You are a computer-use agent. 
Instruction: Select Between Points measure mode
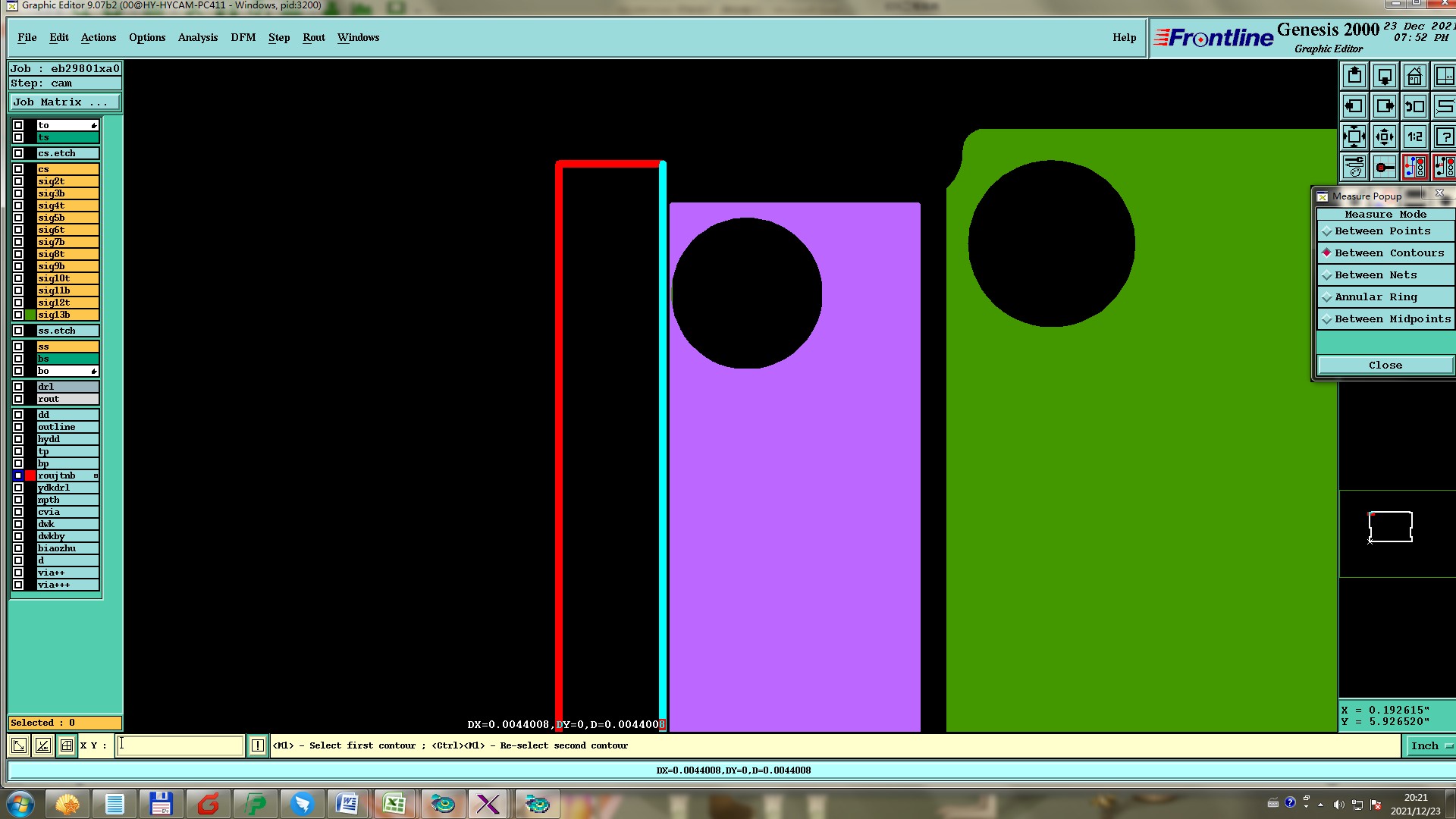[1382, 231]
